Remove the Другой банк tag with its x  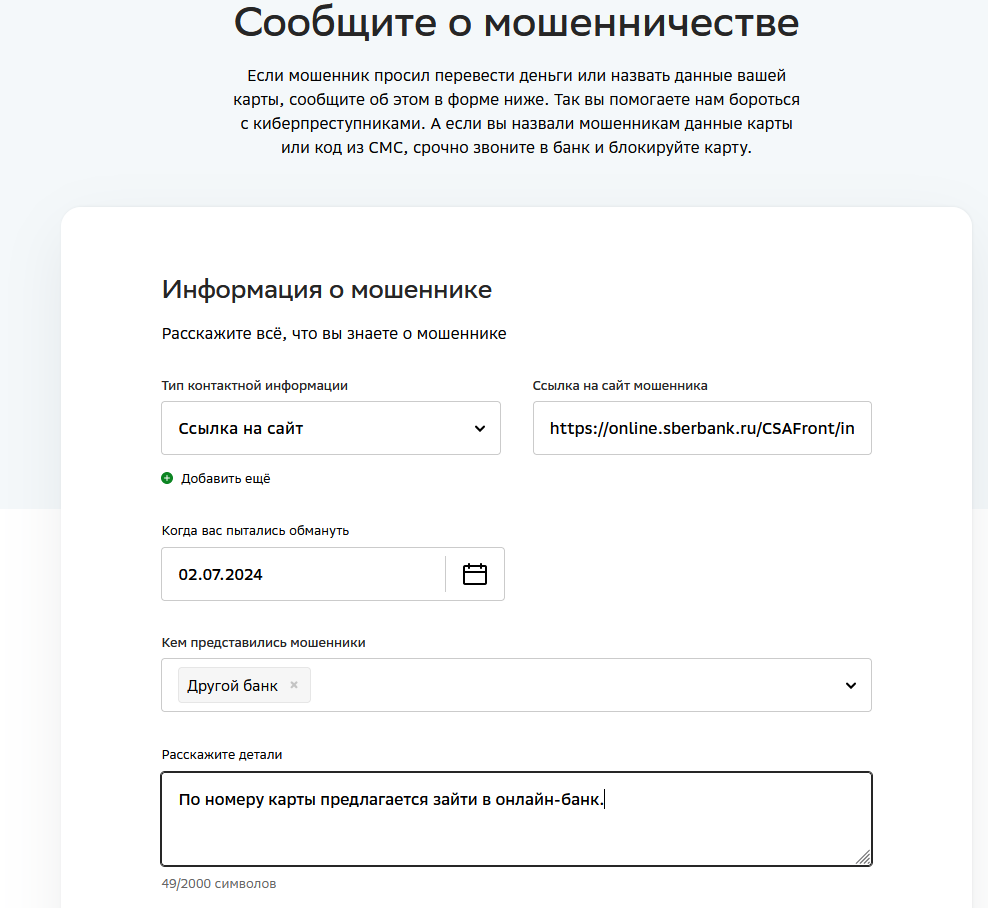tap(294, 684)
